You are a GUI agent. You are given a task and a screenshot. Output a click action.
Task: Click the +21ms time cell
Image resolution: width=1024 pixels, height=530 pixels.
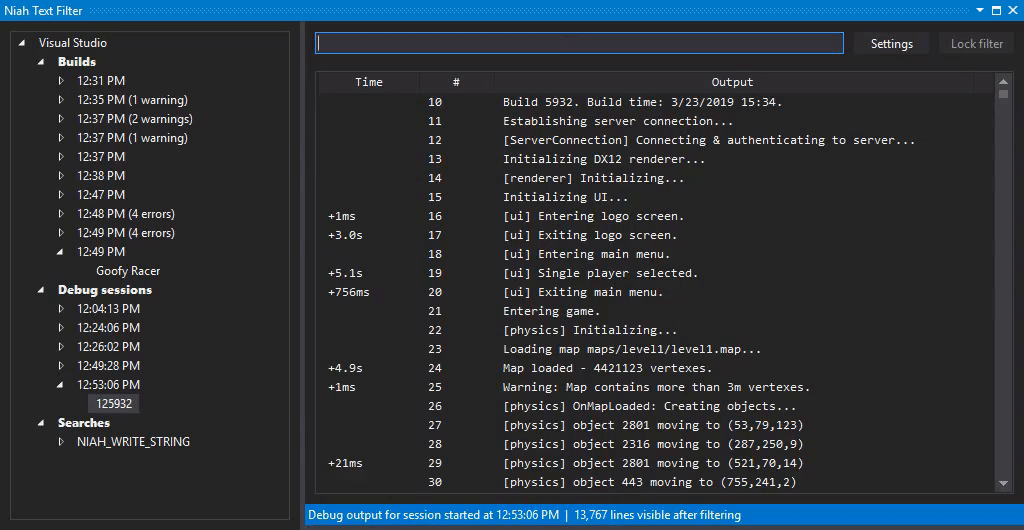coord(345,463)
